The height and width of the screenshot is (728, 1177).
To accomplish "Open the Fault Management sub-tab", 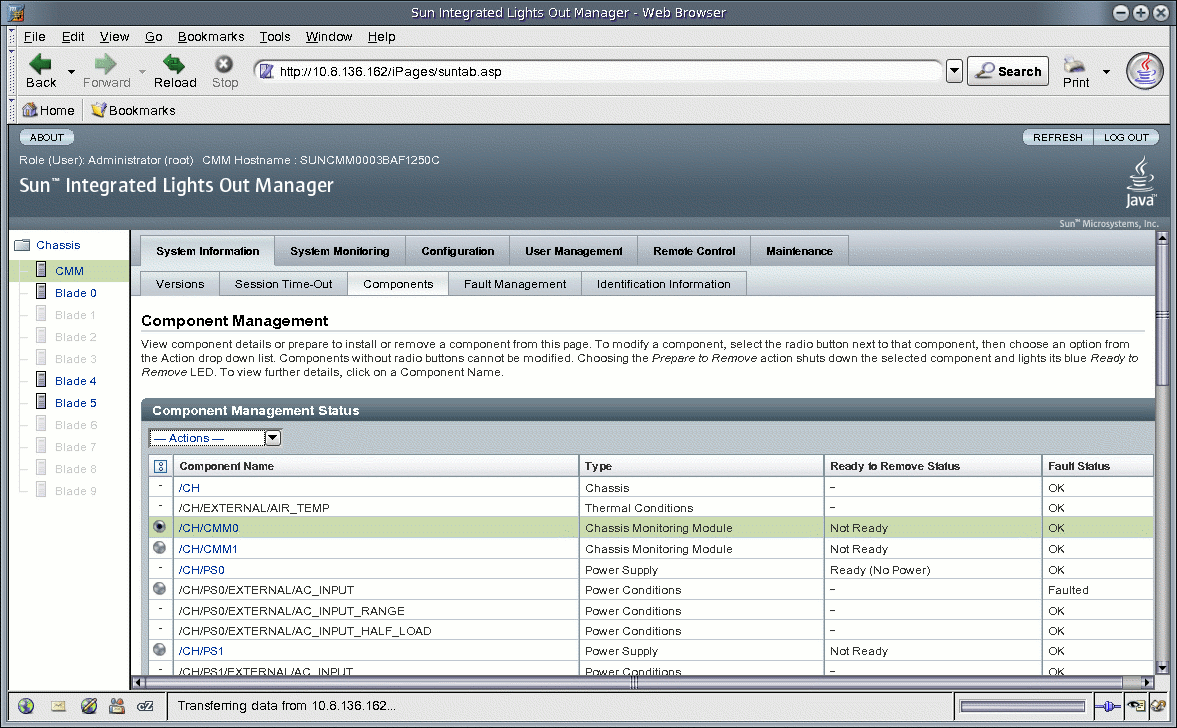I will click(x=515, y=284).
